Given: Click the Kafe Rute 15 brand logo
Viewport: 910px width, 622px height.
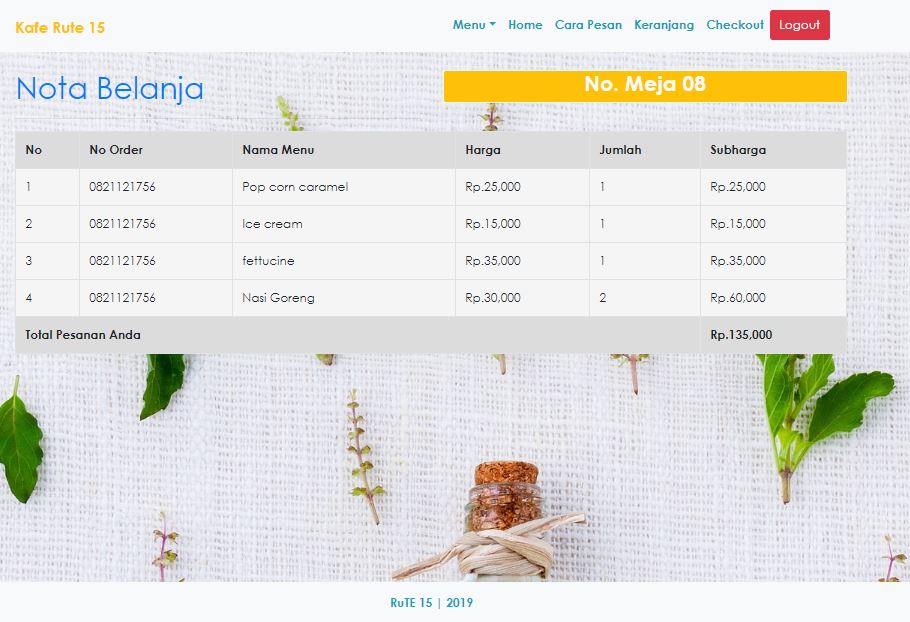Looking at the screenshot, I should (60, 27).
